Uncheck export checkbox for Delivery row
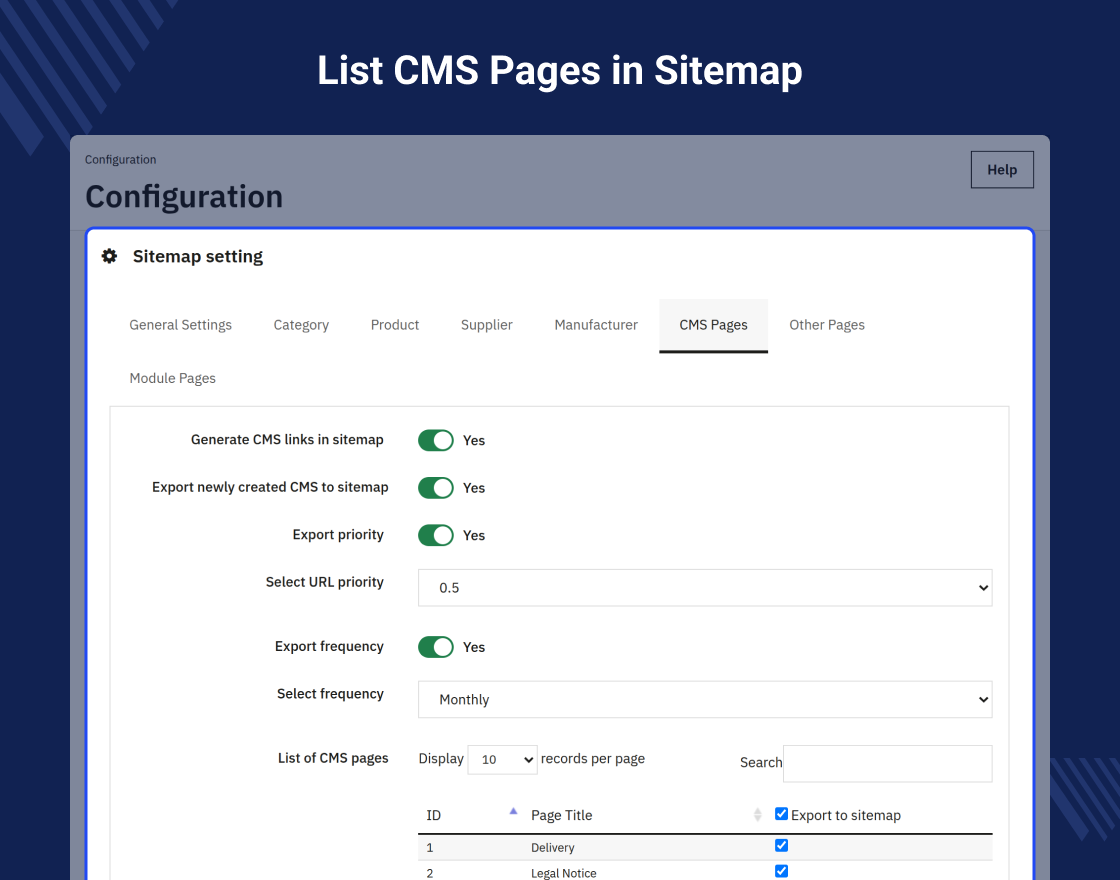The height and width of the screenshot is (880, 1120). pyautogui.click(x=781, y=846)
